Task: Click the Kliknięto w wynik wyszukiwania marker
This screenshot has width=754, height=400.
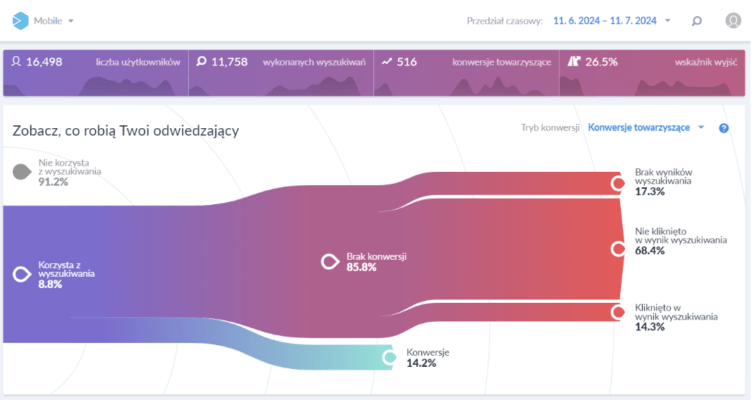Action: coord(618,312)
